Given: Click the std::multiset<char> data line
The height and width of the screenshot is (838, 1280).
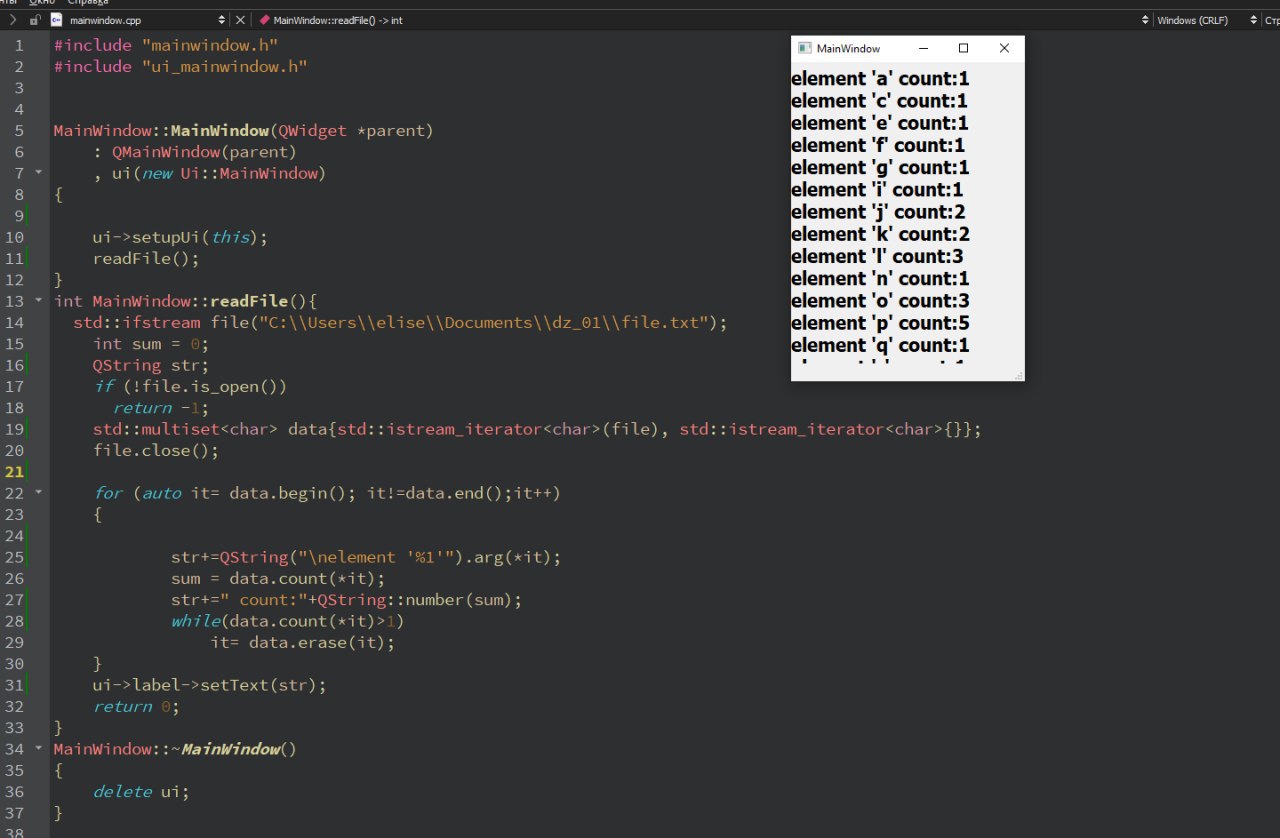Looking at the screenshot, I should [537, 429].
